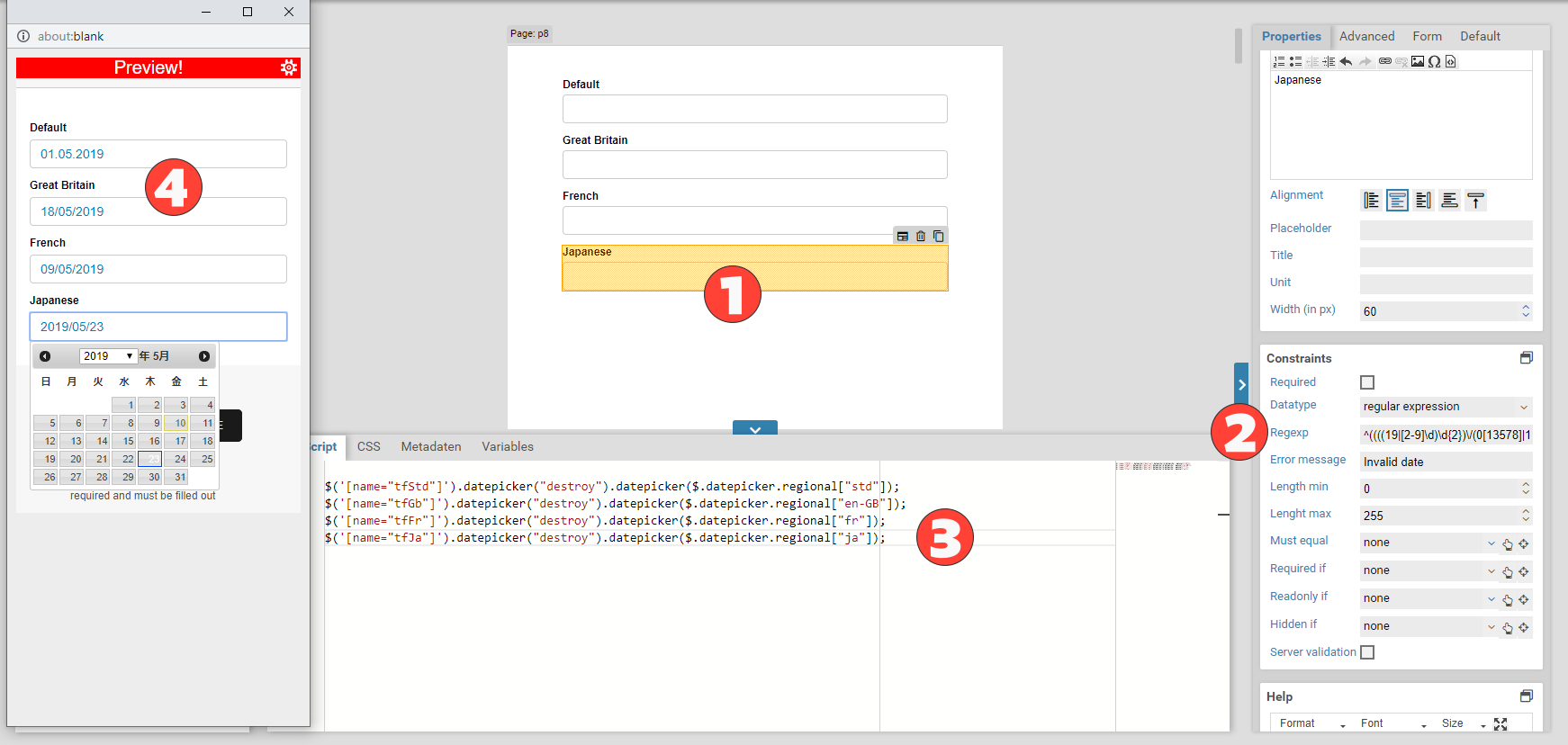This screenshot has height=745, width=1568.
Task: Switch to the Advanced tab
Action: (x=1366, y=37)
